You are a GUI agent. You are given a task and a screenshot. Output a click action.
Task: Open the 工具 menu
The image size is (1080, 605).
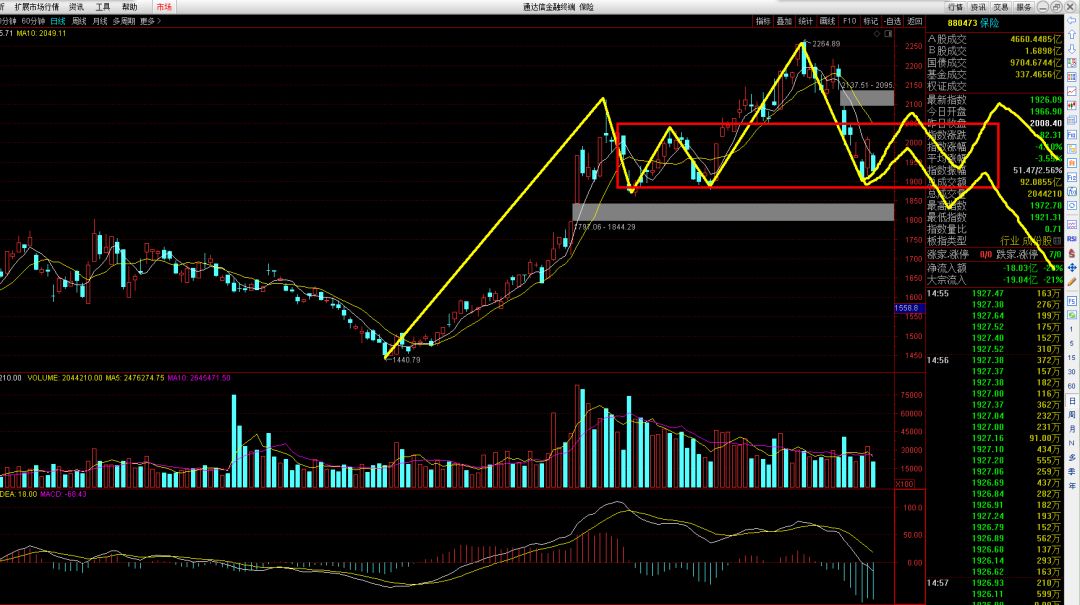tap(103, 7)
